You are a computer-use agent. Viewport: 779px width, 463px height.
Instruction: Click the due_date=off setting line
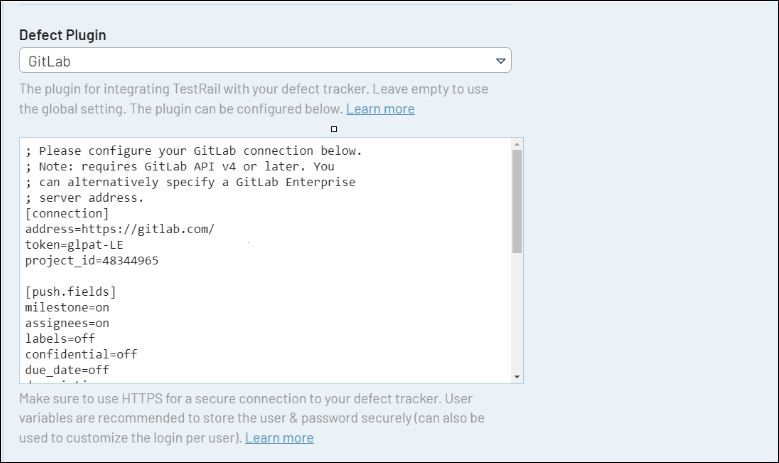click(x=67, y=370)
